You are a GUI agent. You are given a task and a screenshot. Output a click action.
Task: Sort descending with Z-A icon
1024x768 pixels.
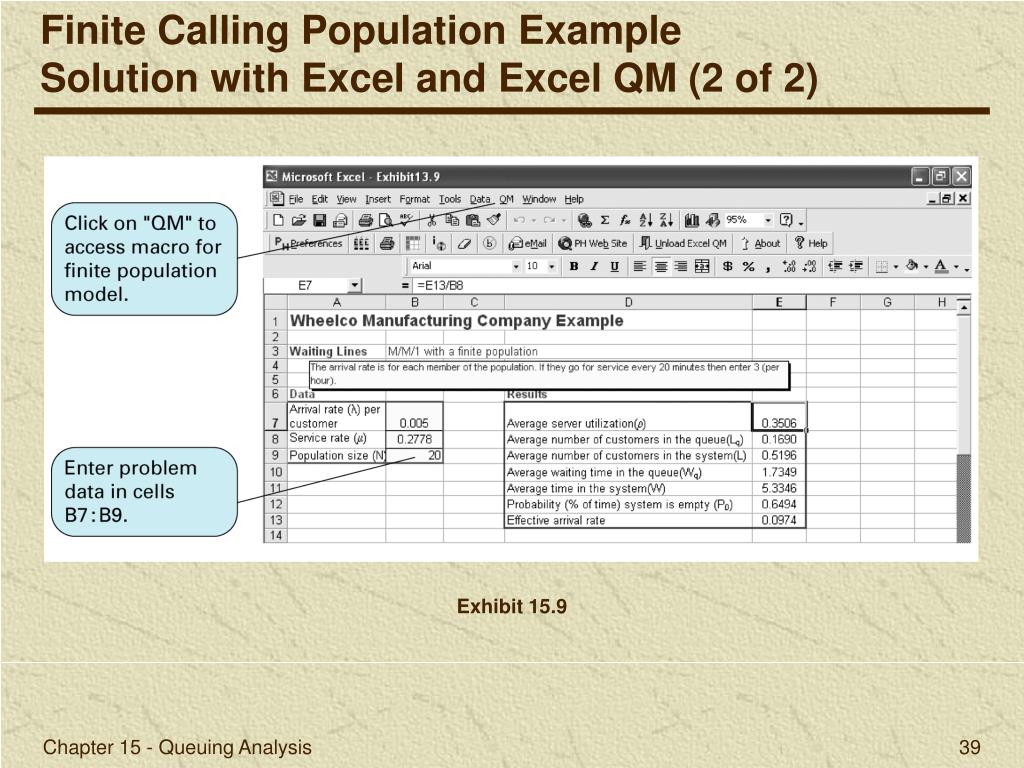pyautogui.click(x=666, y=220)
